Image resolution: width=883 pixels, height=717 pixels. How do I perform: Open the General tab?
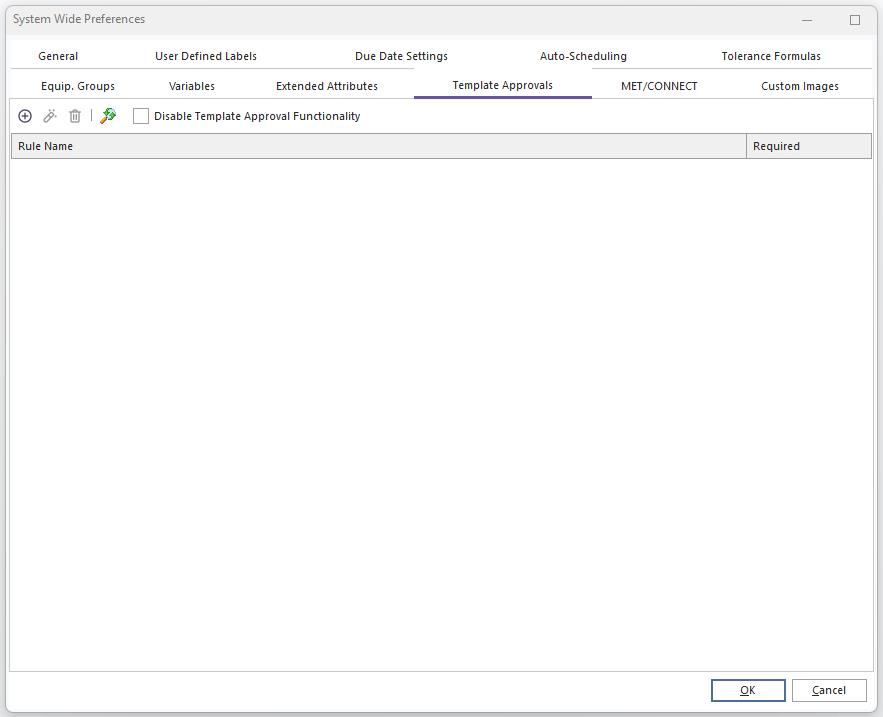pos(58,56)
